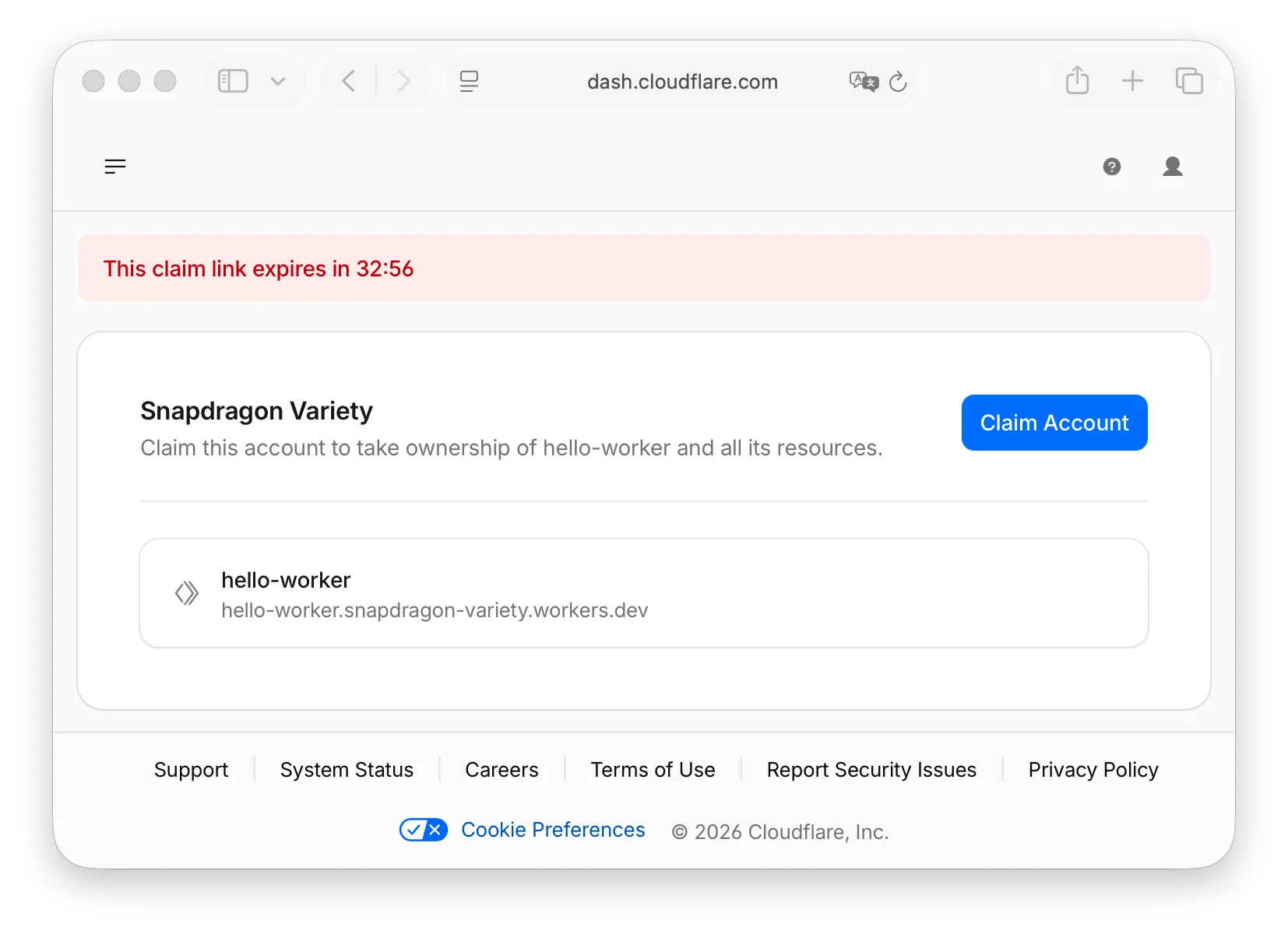This screenshot has width=1288, height=934.
Task: Open the hello-worker resource name
Action: (x=286, y=580)
